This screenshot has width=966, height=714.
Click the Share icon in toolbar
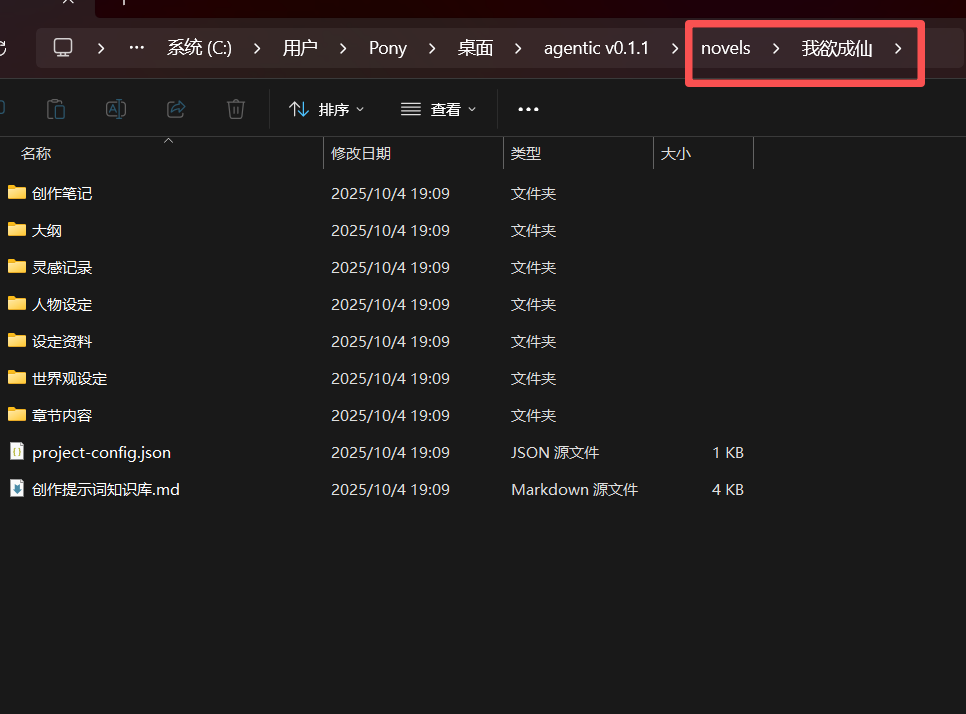click(176, 109)
